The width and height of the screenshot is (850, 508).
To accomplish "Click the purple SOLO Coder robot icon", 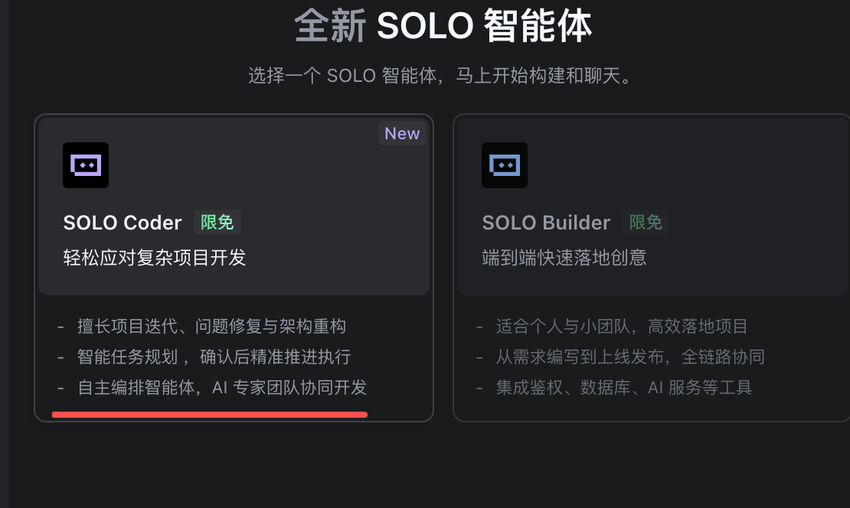I will [86, 165].
